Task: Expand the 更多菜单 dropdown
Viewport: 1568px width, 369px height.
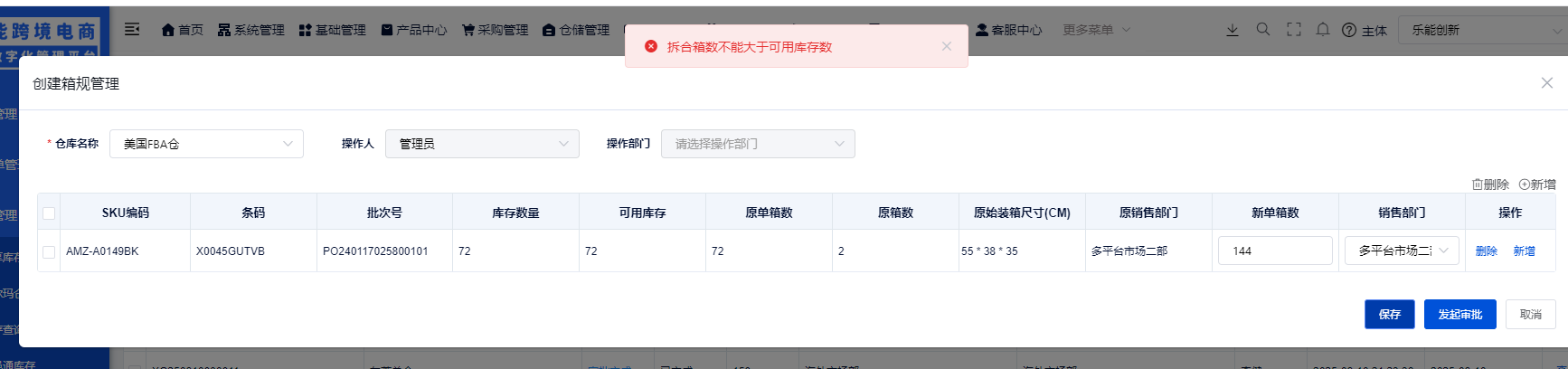Action: click(x=1096, y=30)
